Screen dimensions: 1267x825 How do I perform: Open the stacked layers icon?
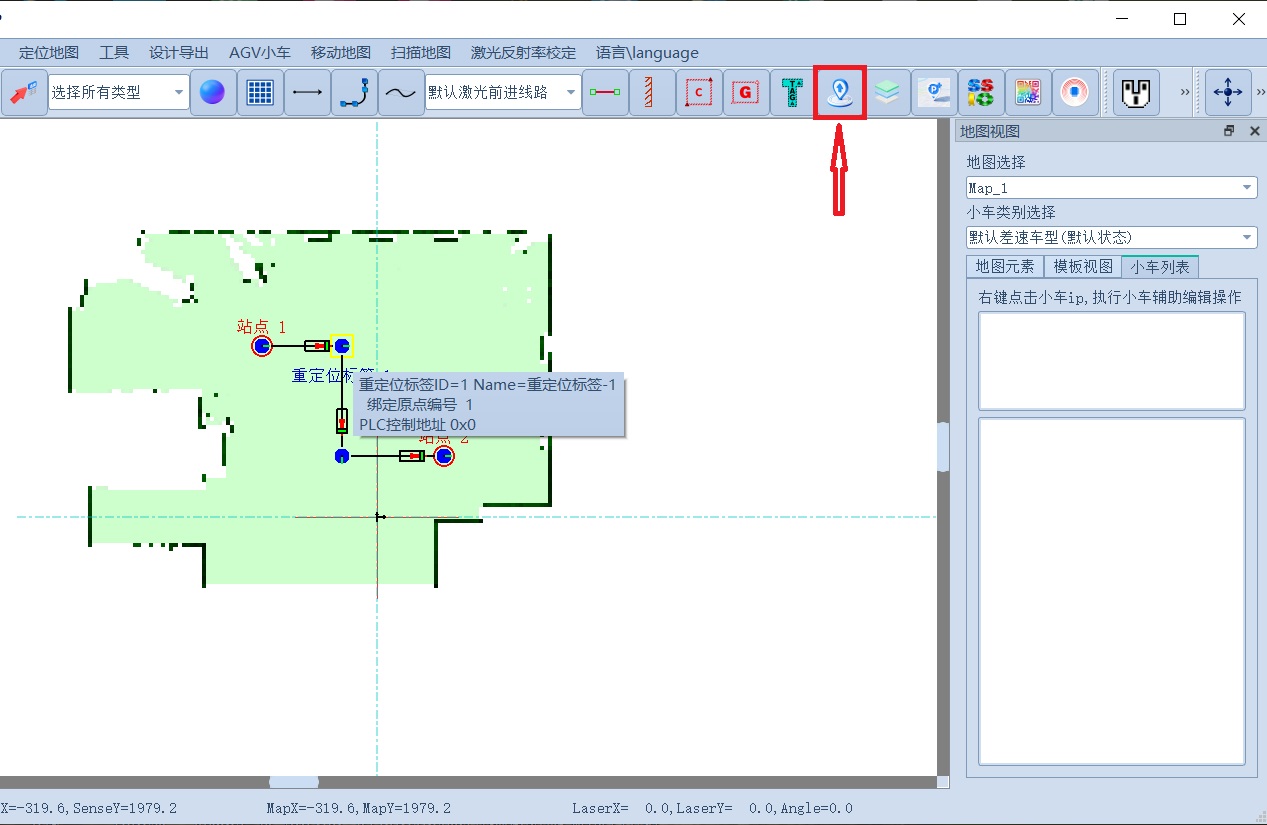[x=887, y=93]
